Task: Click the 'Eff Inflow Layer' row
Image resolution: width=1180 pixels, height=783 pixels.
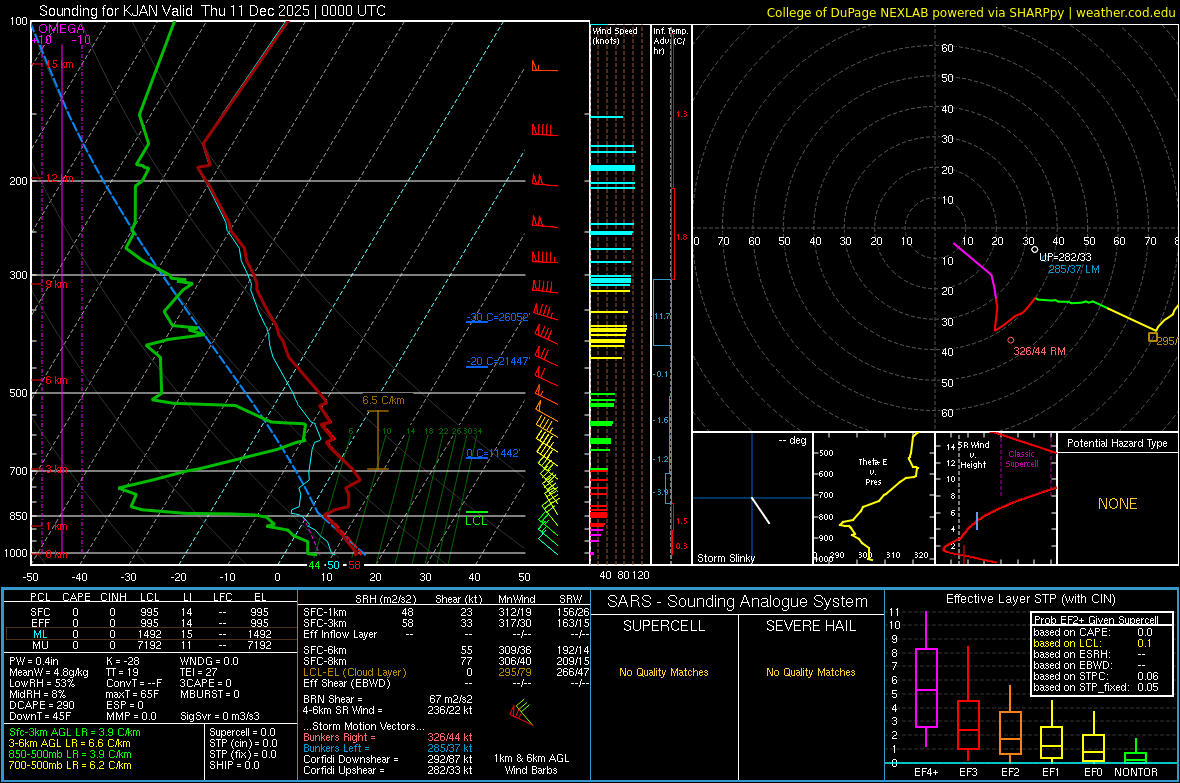Action: click(445, 634)
